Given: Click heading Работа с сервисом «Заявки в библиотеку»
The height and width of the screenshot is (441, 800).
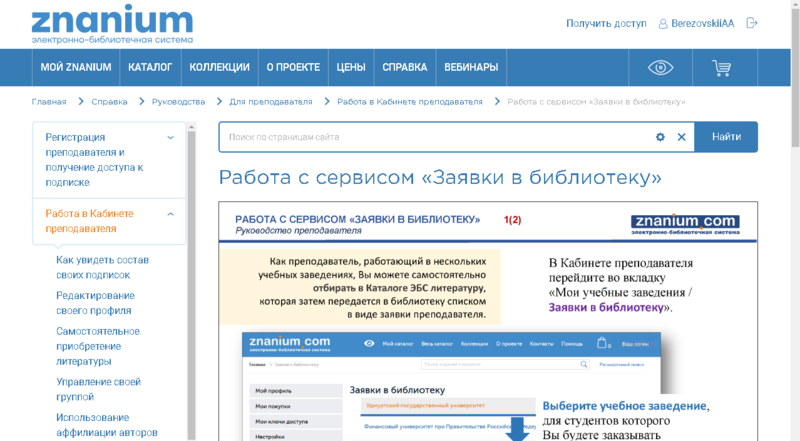Looking at the screenshot, I should pos(440,178).
